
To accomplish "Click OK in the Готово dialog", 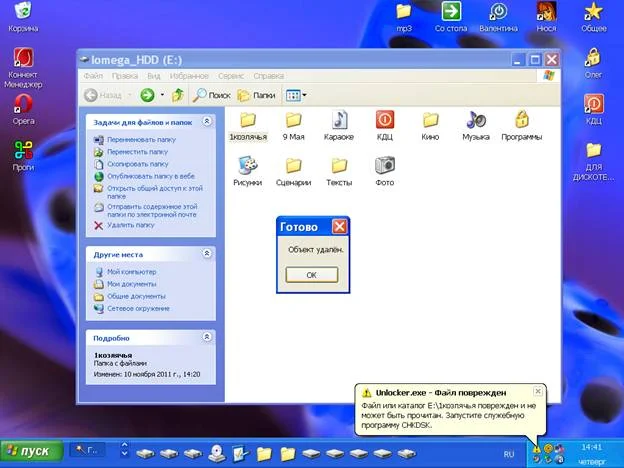I will [311, 274].
